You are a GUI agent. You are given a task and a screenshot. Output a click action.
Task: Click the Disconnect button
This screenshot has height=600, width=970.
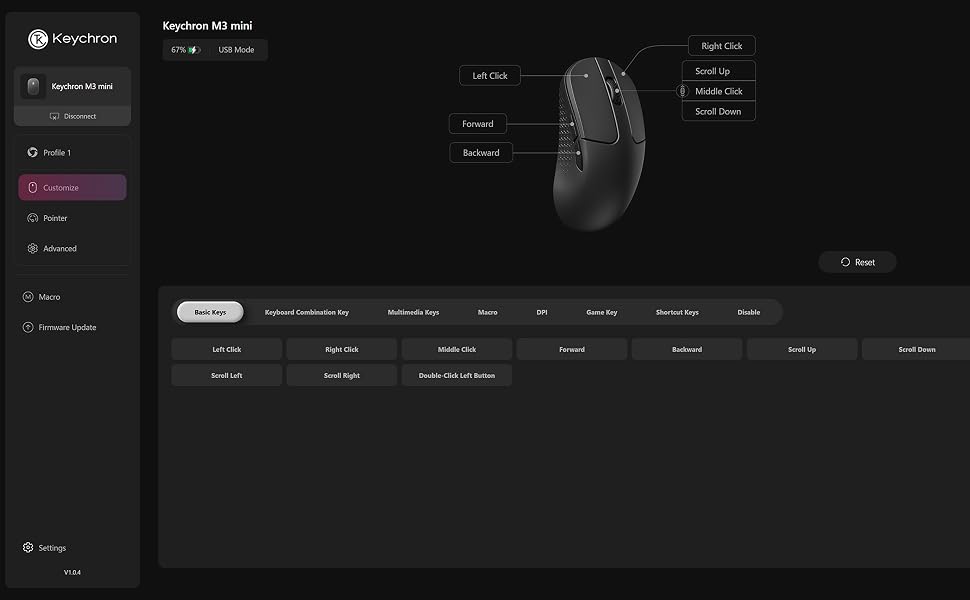(x=72, y=116)
